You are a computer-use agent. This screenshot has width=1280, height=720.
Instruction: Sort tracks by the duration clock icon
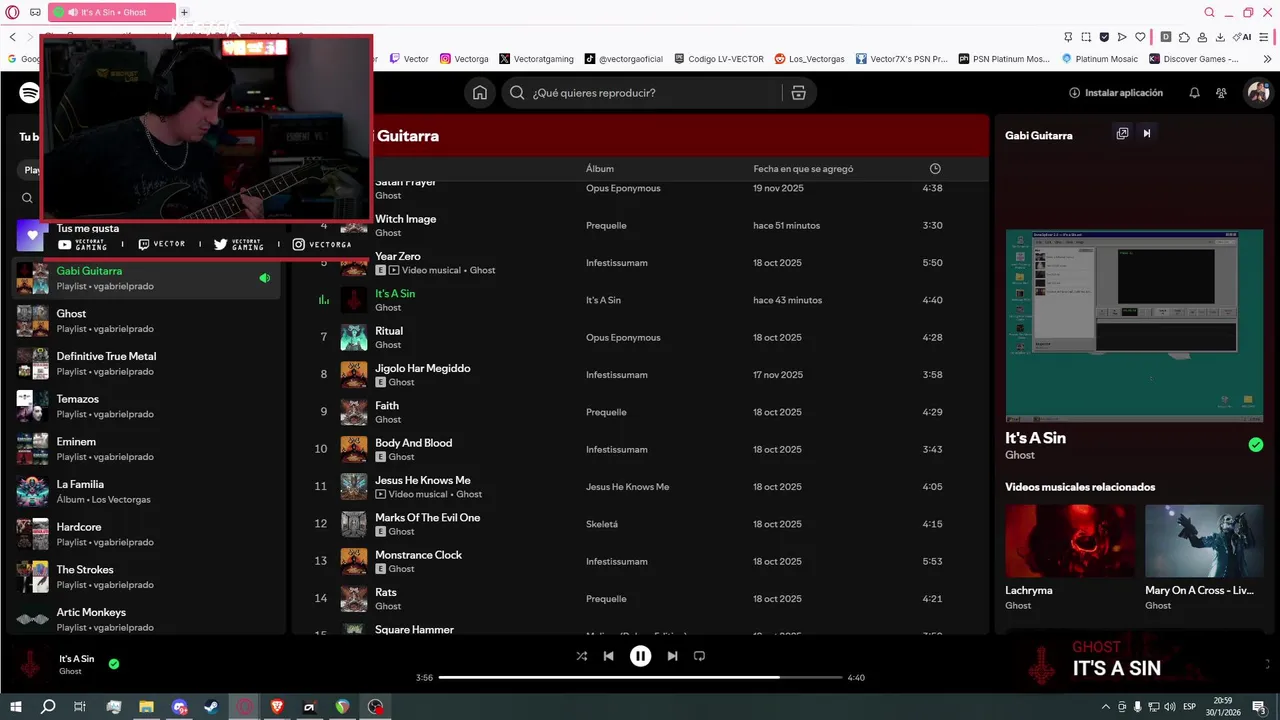[x=935, y=169]
